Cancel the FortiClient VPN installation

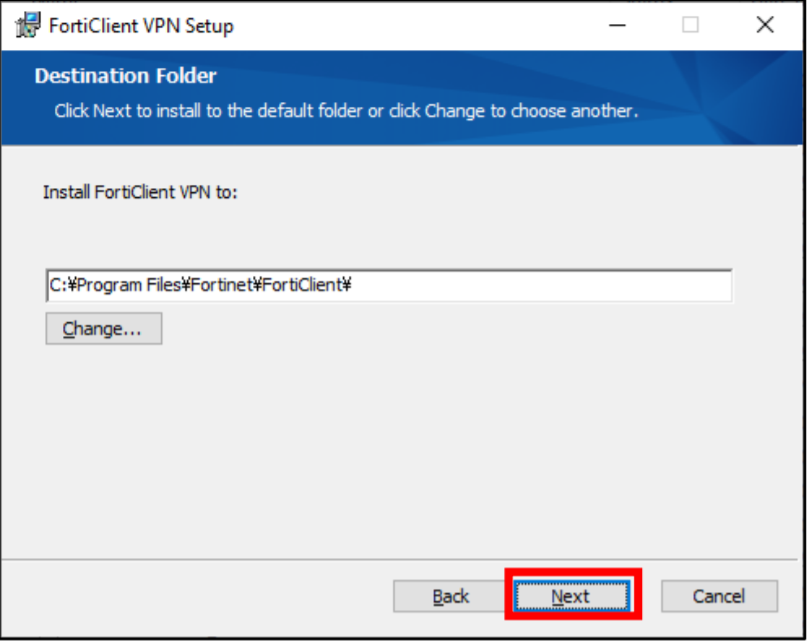point(718,596)
